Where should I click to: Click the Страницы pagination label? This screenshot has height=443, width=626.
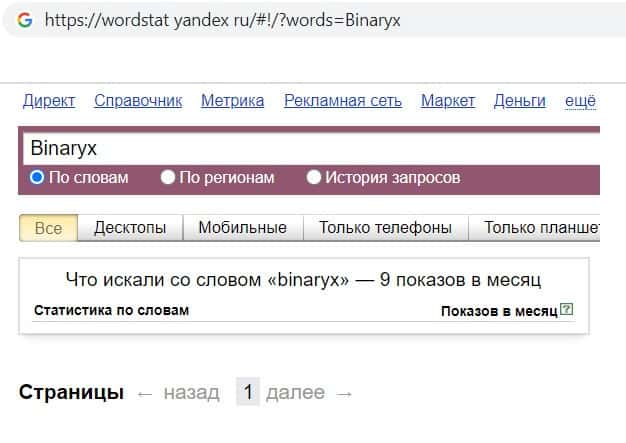pos(71,392)
